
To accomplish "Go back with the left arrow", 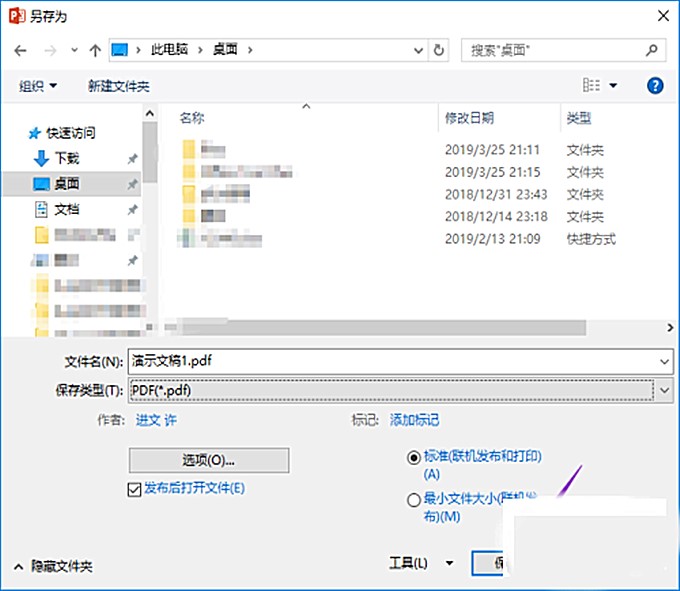I will click(x=20, y=51).
